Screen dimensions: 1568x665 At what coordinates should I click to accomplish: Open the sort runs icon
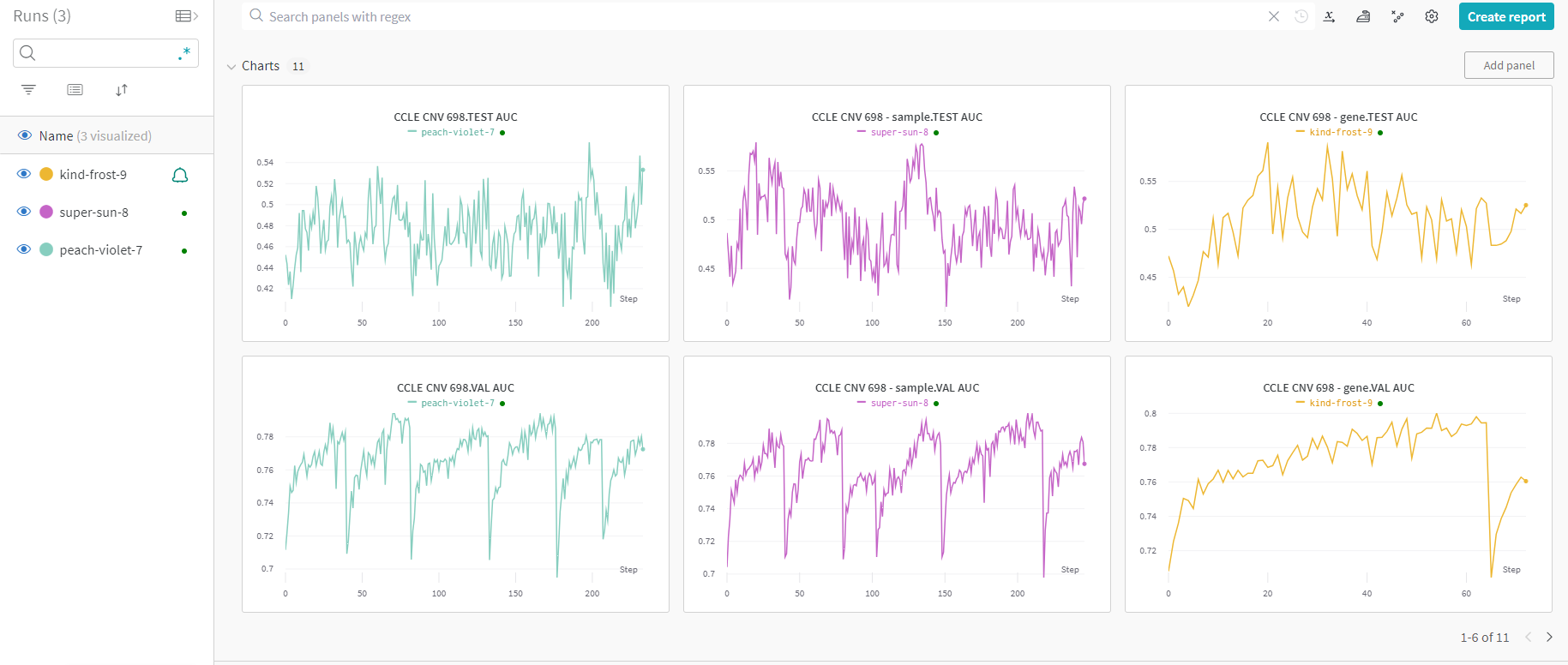pyautogui.click(x=122, y=89)
